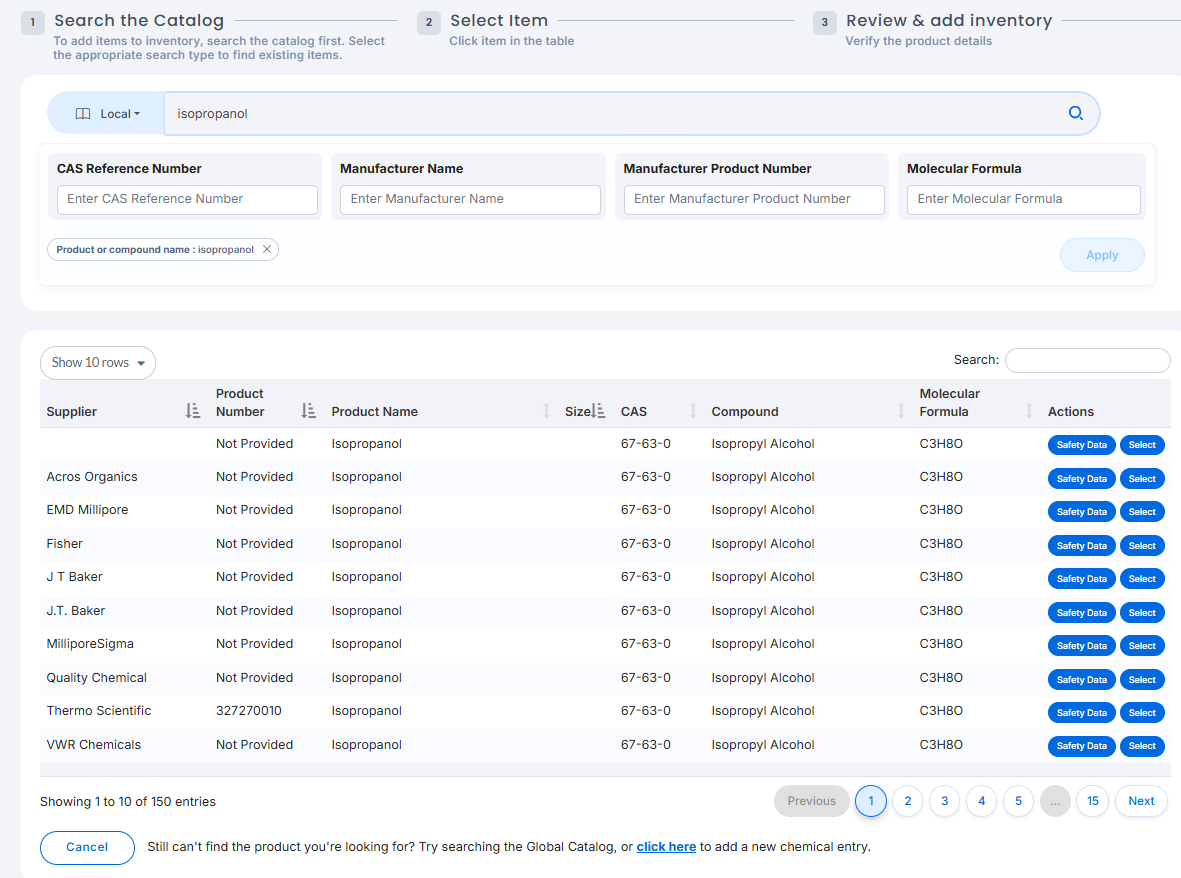
Task: Open the Local catalog dropdown
Action: (x=107, y=114)
